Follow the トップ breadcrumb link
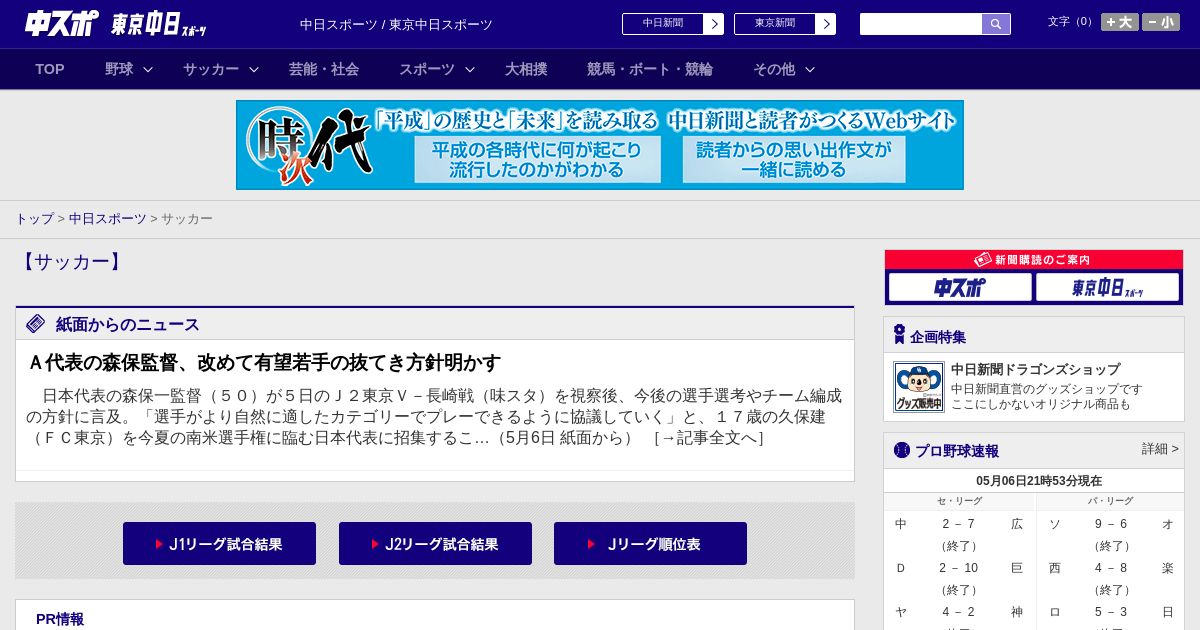Screen dimensions: 1200x630 click(34, 218)
